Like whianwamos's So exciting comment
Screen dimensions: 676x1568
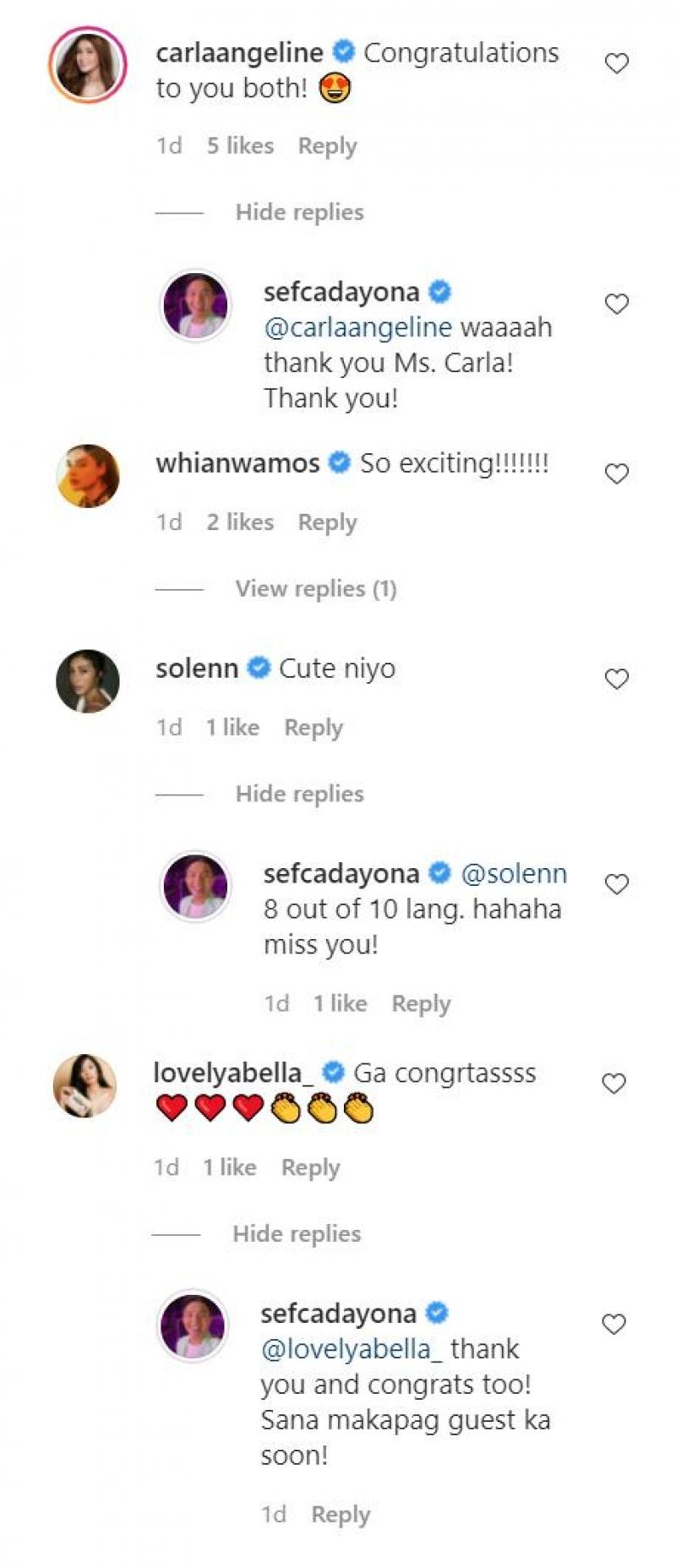[x=617, y=474]
